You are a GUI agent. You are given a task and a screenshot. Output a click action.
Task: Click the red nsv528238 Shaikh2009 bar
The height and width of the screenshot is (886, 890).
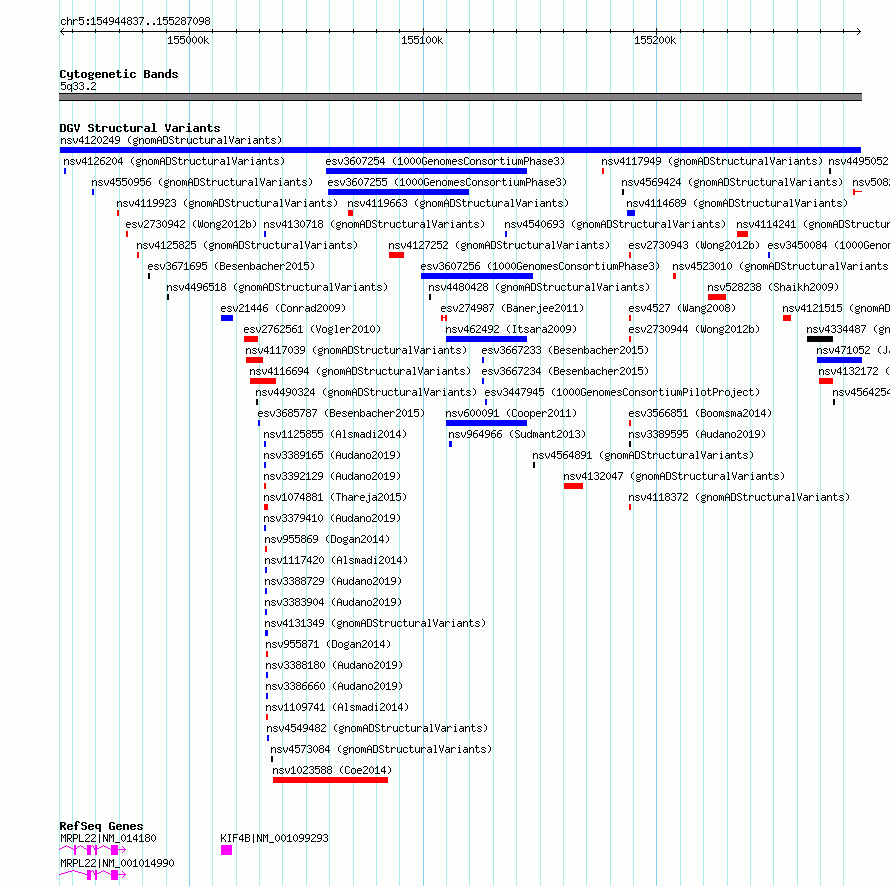pyautogui.click(x=717, y=297)
